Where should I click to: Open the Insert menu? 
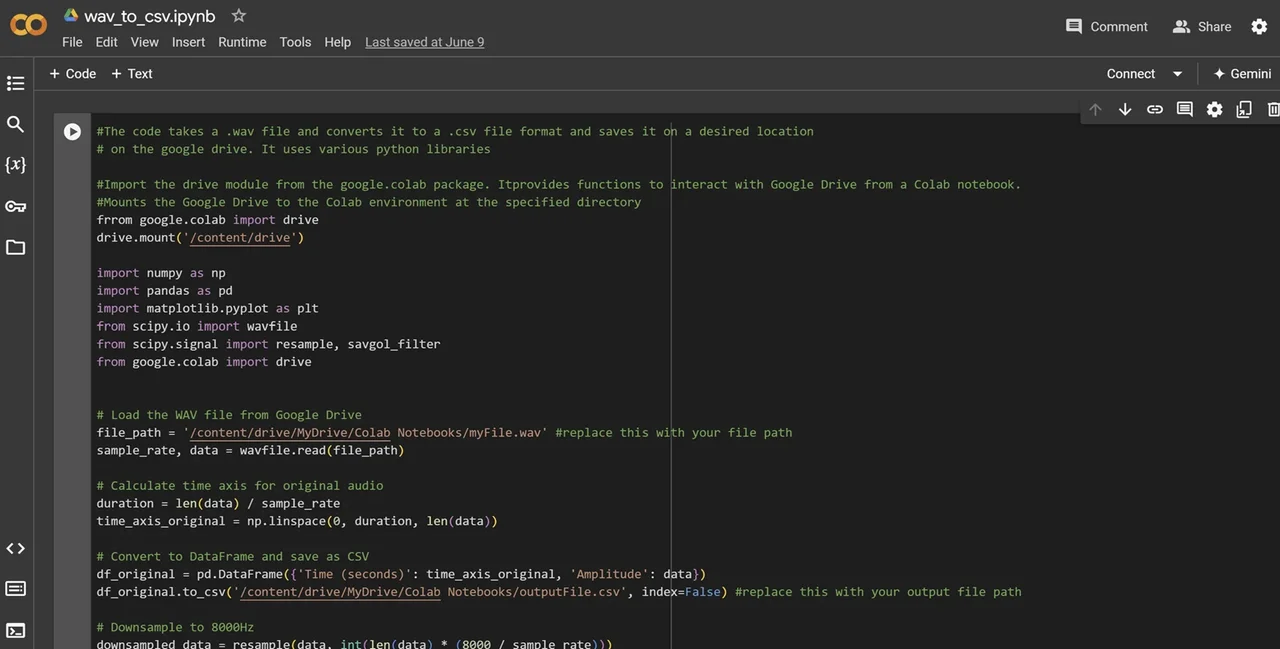188,42
